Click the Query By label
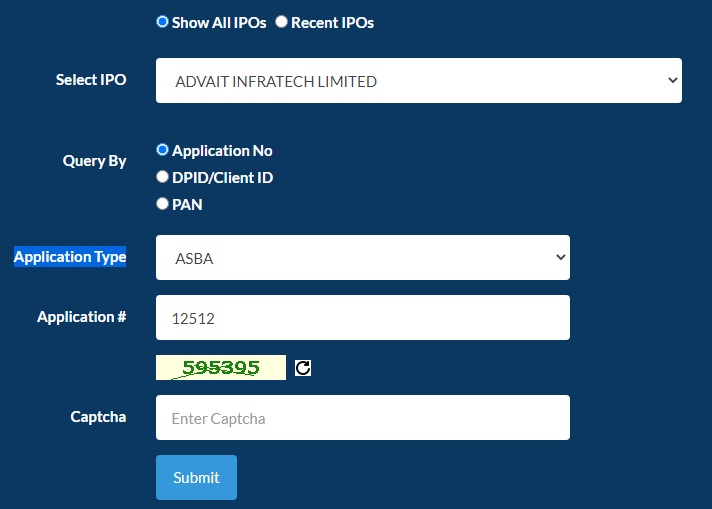This screenshot has width=712, height=509. [x=94, y=160]
